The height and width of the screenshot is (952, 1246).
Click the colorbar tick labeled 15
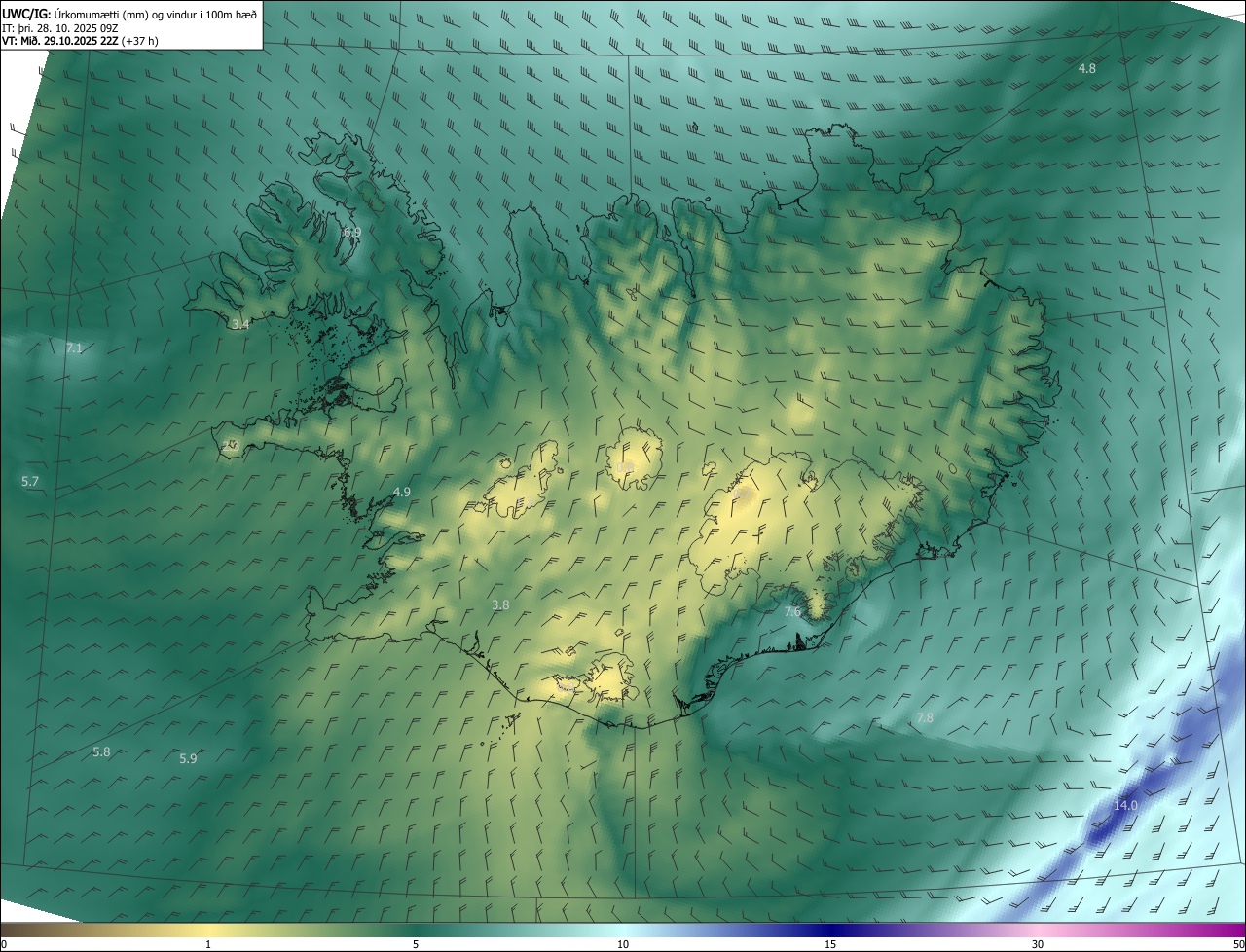click(x=830, y=944)
